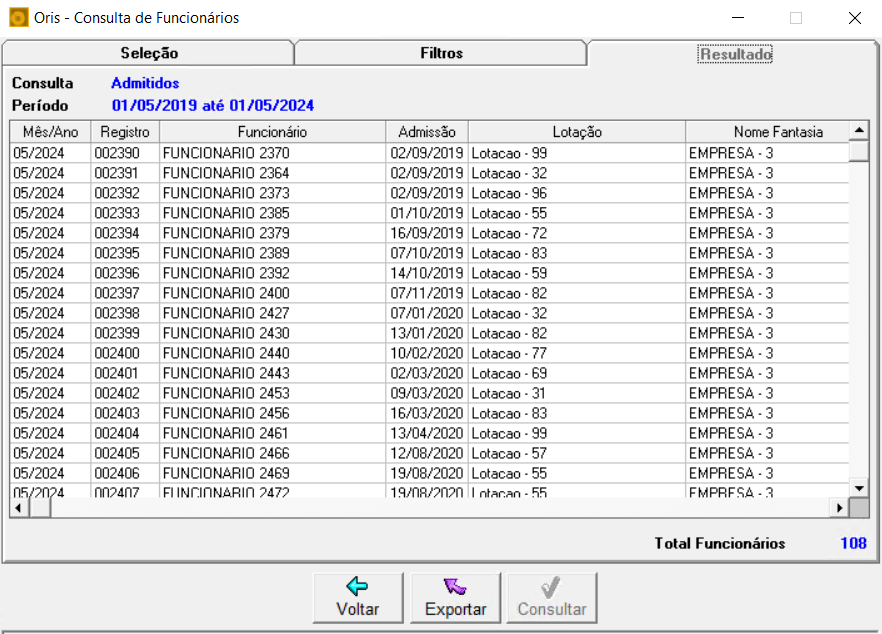The width and height of the screenshot is (882, 634).
Task: Click the total funcionários value 108
Action: pos(853,543)
